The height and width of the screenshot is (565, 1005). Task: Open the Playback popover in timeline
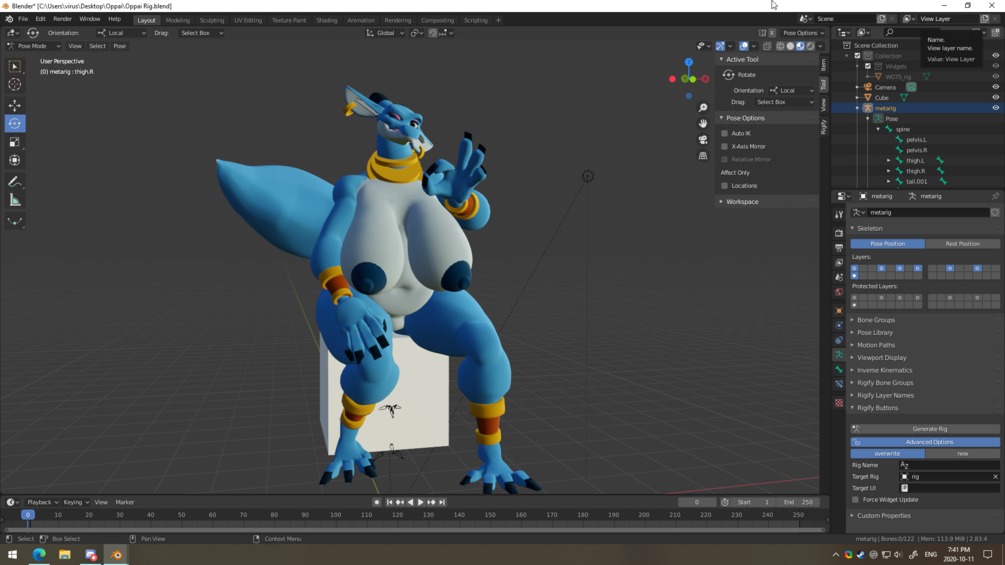pyautogui.click(x=42, y=502)
